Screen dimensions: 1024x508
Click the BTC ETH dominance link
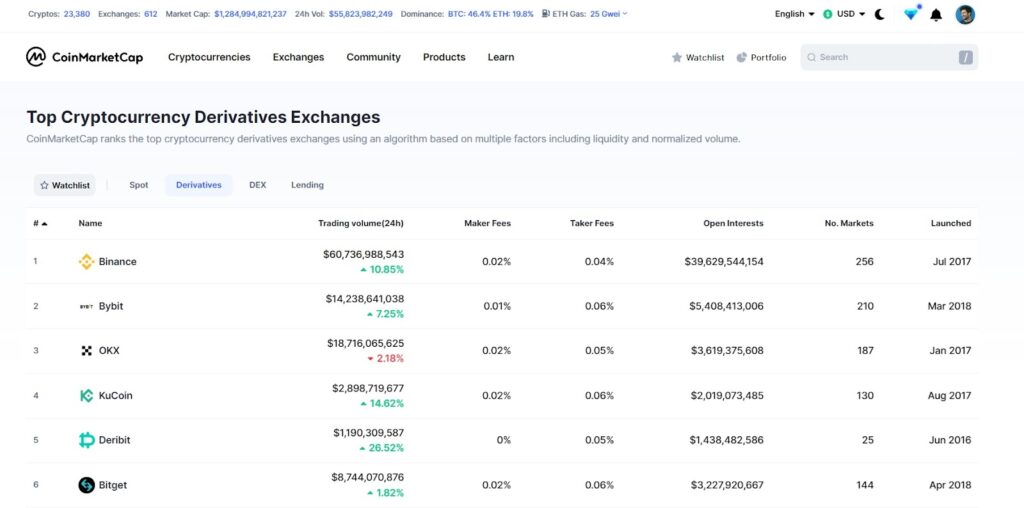[x=490, y=14]
